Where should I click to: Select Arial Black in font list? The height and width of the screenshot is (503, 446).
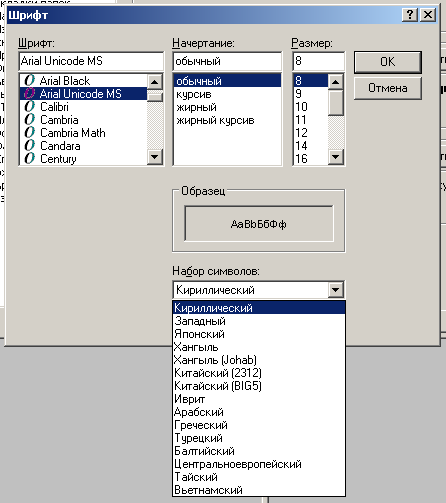83,81
